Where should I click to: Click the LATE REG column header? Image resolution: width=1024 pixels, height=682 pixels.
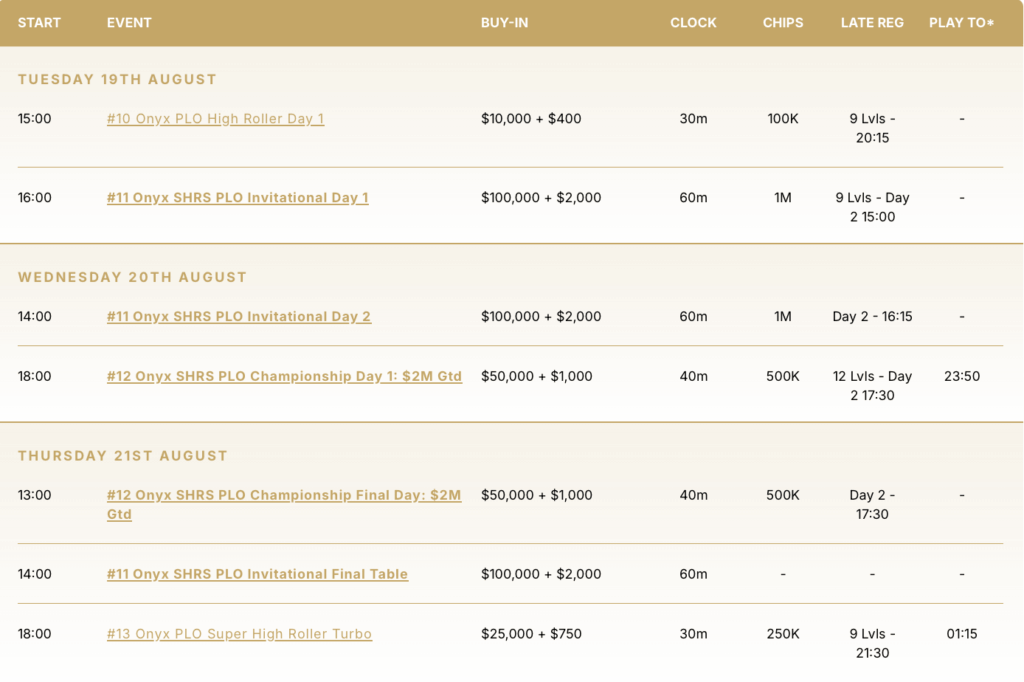tap(872, 23)
